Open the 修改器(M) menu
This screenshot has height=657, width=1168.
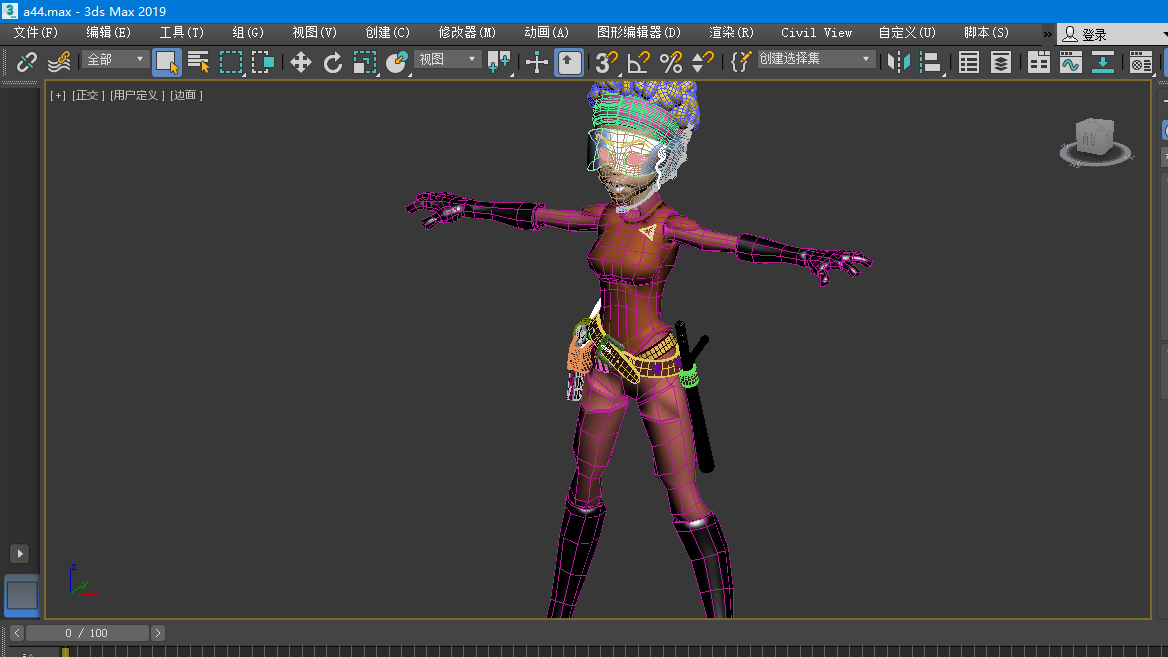467,33
